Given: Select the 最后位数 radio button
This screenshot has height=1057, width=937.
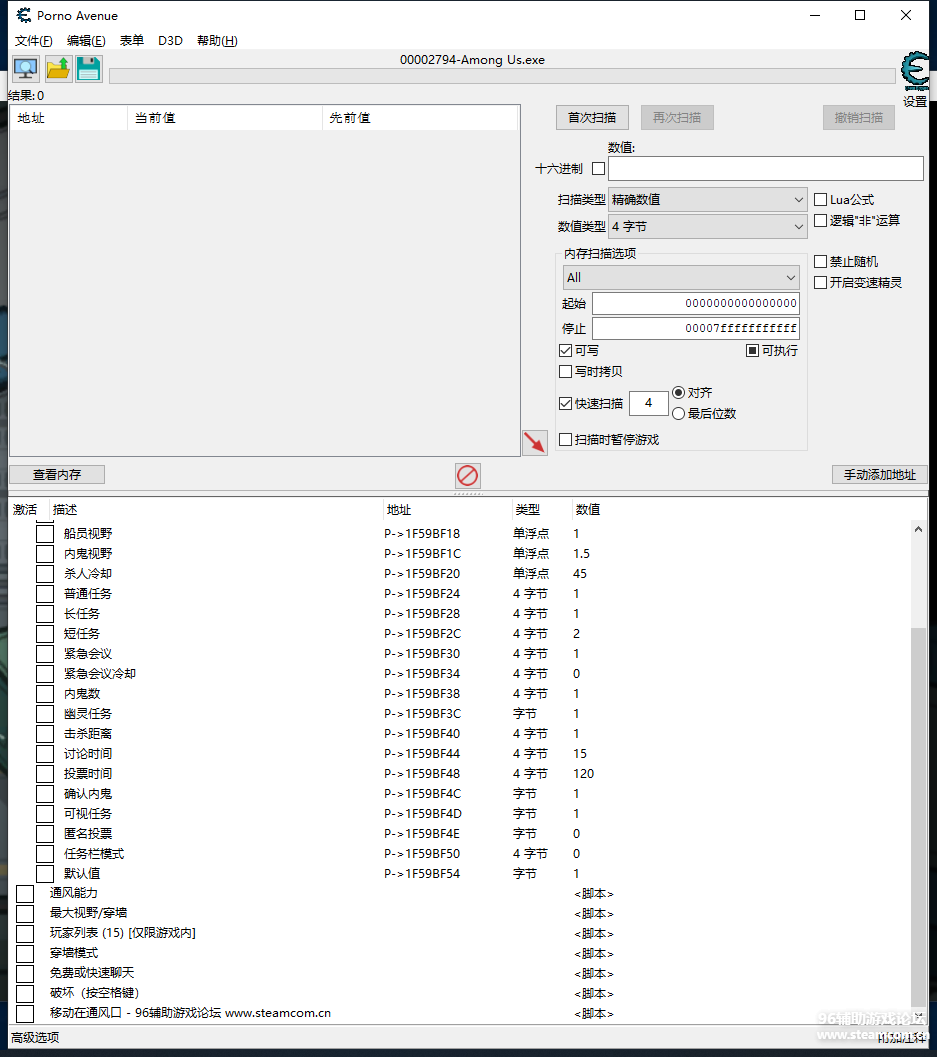Looking at the screenshot, I should click(679, 414).
